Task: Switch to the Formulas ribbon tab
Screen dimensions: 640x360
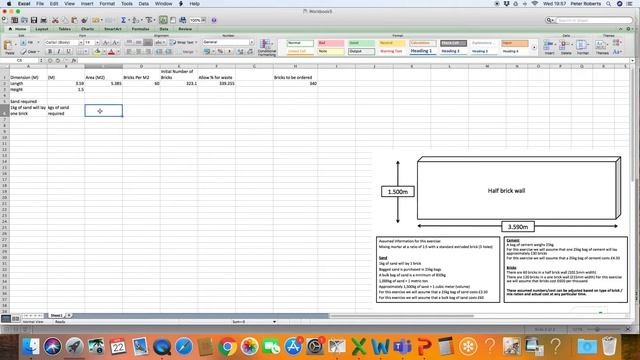Action: coord(140,29)
